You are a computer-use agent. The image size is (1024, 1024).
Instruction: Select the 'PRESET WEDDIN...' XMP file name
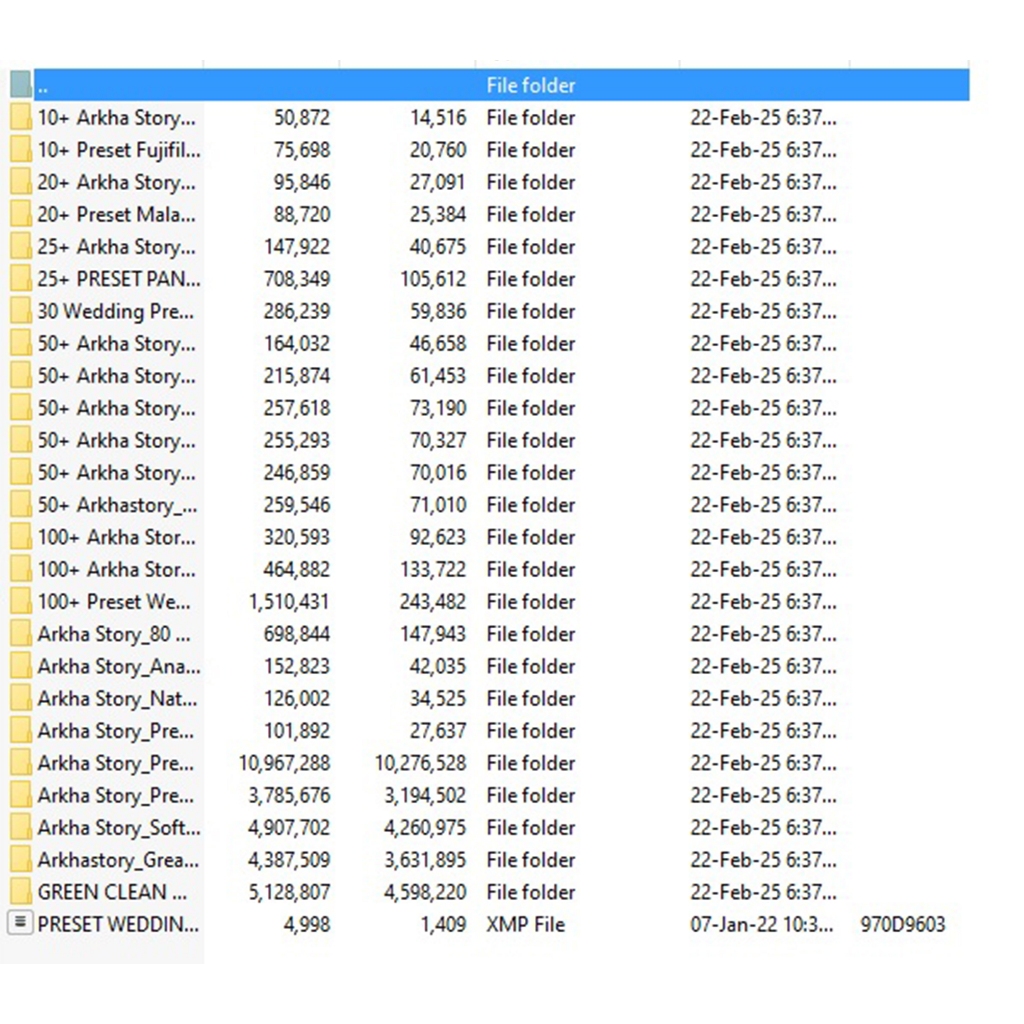pyautogui.click(x=118, y=925)
